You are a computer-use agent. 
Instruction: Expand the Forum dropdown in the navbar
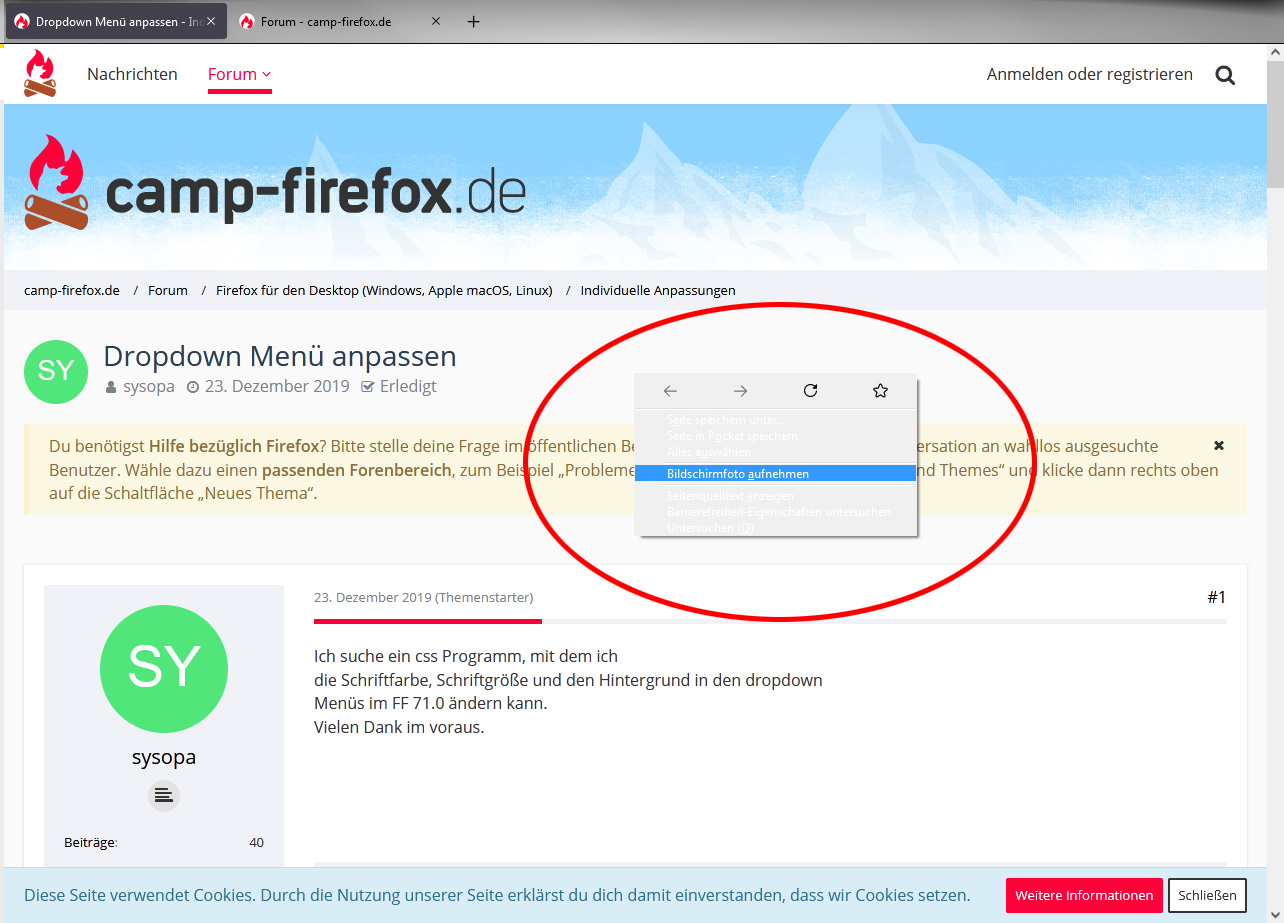click(x=240, y=74)
